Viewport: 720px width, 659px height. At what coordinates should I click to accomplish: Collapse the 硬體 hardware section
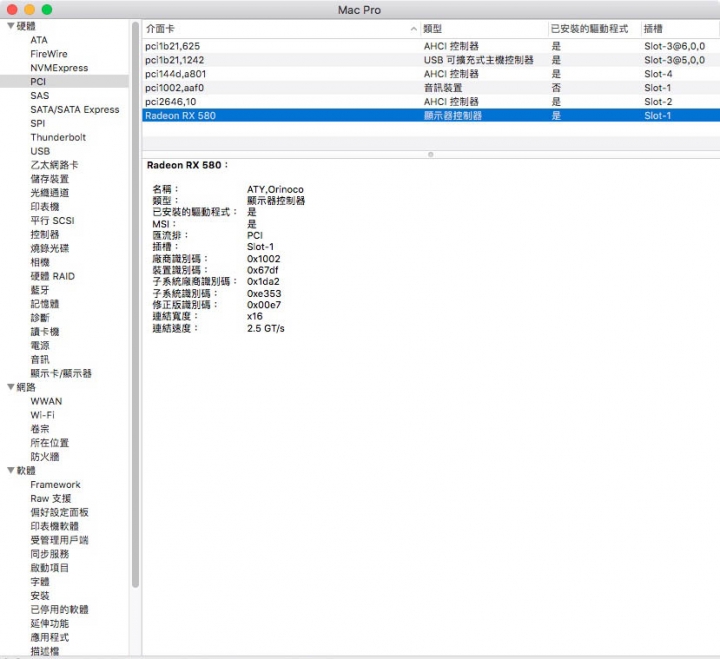point(11,26)
